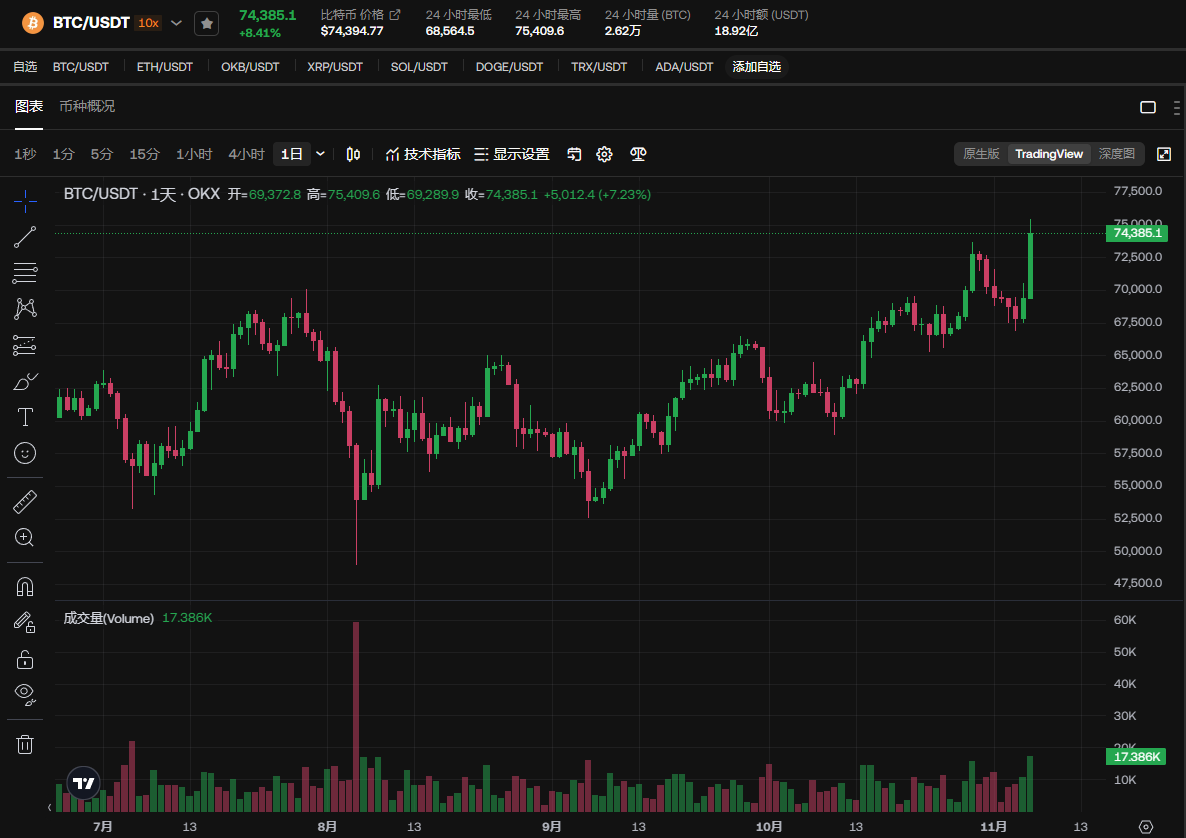Delete drawings with trash icon
This screenshot has height=838, width=1186.
pyautogui.click(x=25, y=744)
